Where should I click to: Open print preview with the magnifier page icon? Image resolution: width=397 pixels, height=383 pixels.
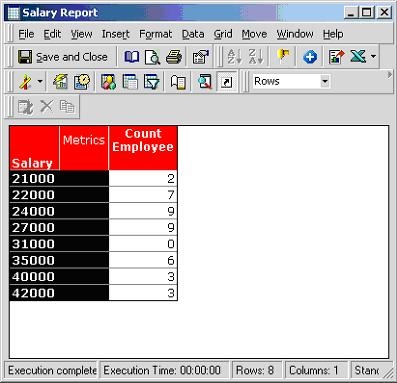click(x=152, y=57)
